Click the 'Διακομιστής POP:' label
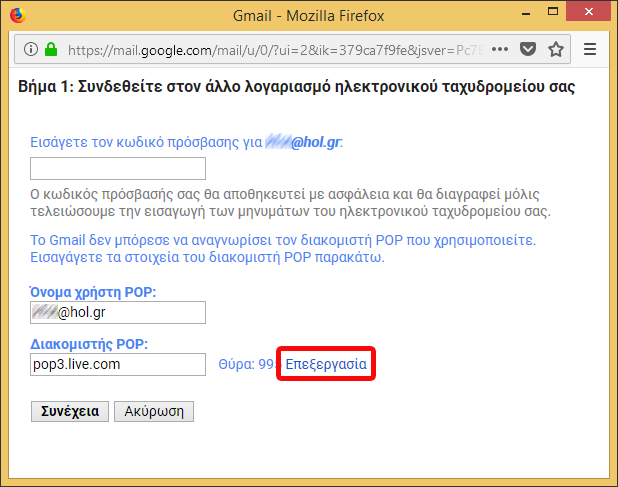The width and height of the screenshot is (618, 487). click(89, 344)
